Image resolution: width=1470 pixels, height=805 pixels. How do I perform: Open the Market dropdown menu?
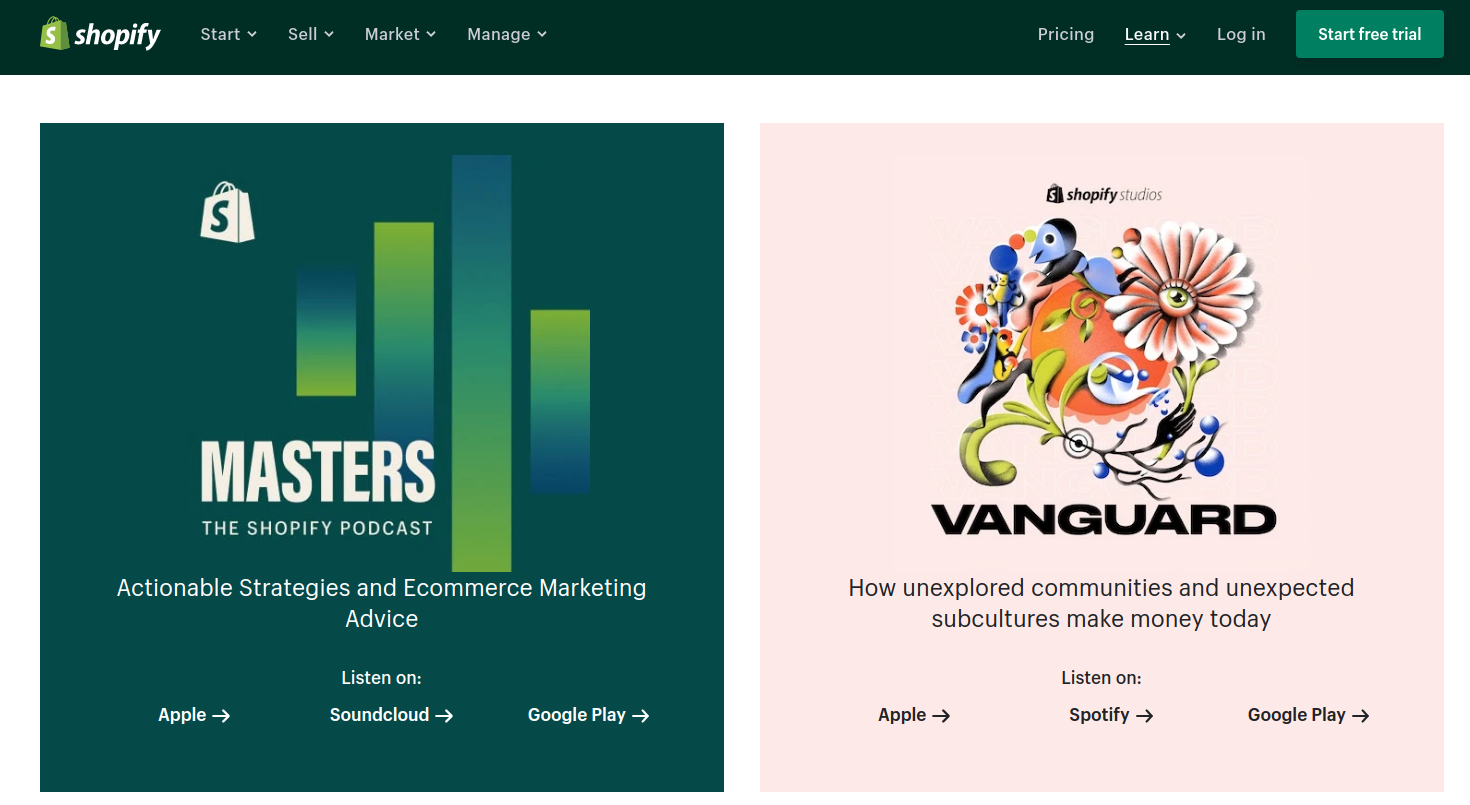tap(400, 34)
